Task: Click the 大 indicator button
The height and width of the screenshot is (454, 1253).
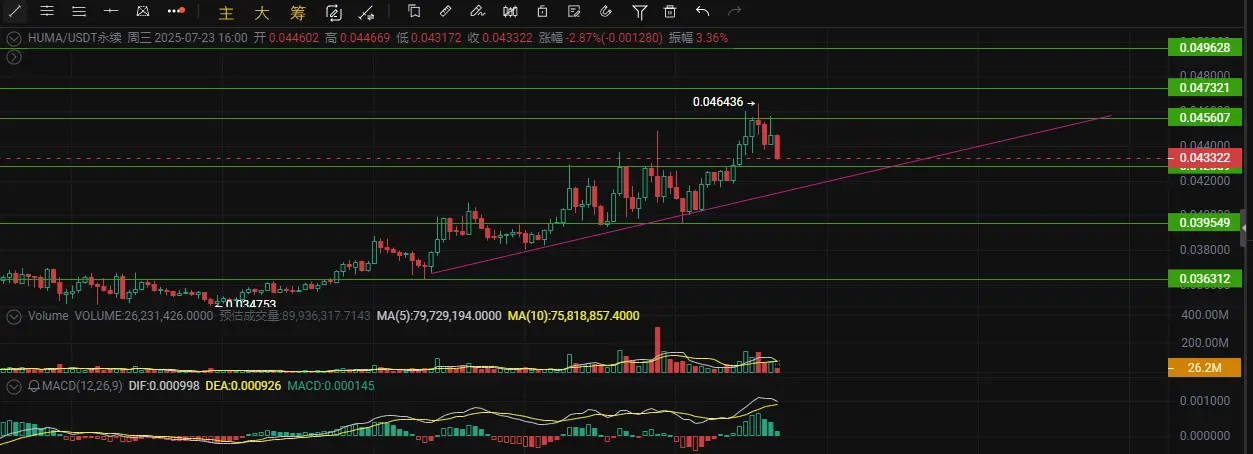Action: (261, 12)
